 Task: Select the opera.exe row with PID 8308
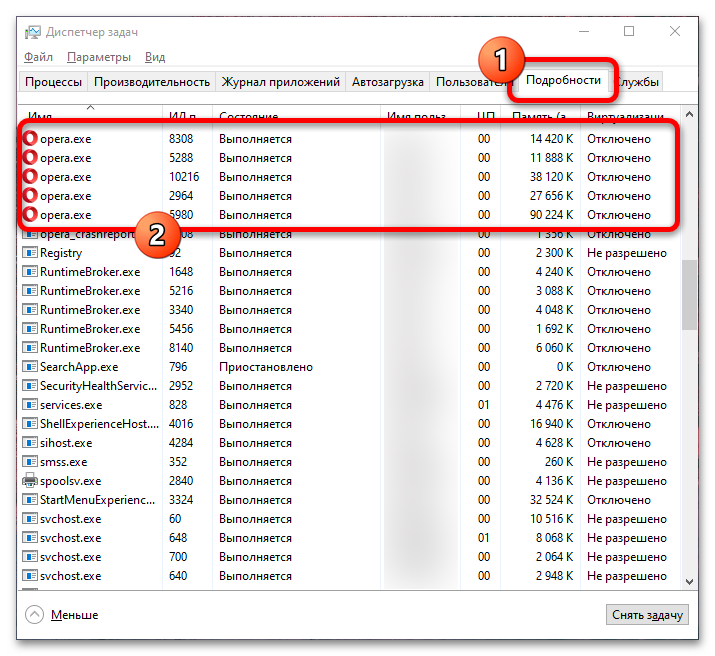pyautogui.click(x=349, y=139)
